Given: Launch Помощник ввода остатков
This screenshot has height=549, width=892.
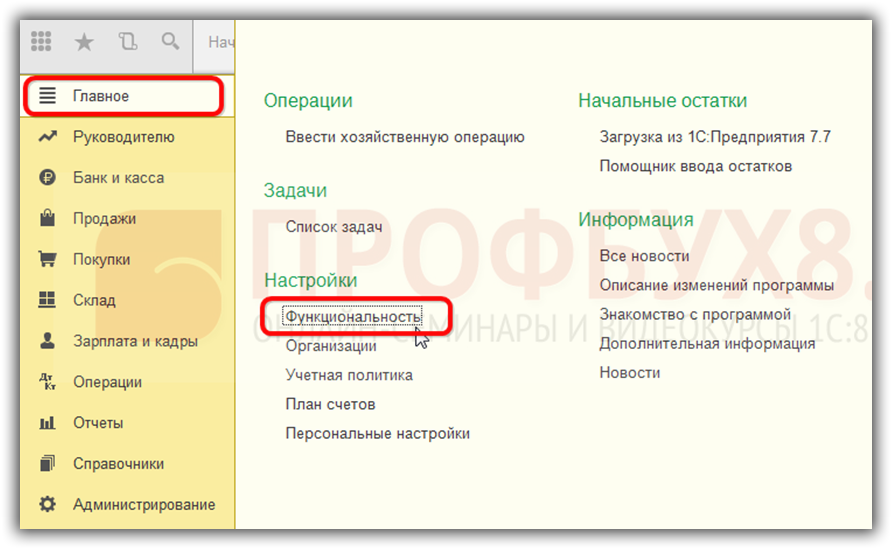Looking at the screenshot, I should pos(695,166).
